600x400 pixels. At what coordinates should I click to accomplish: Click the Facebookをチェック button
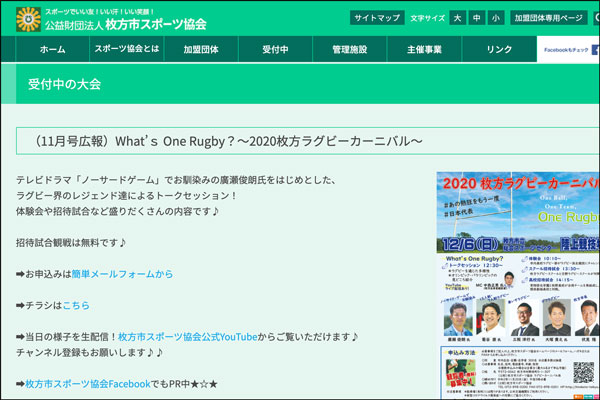point(568,49)
